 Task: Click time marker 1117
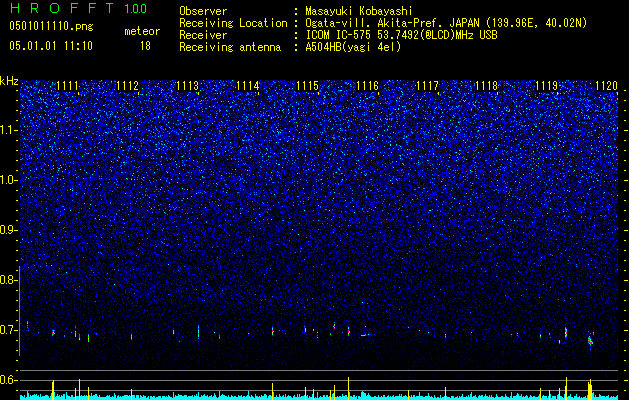(428, 86)
